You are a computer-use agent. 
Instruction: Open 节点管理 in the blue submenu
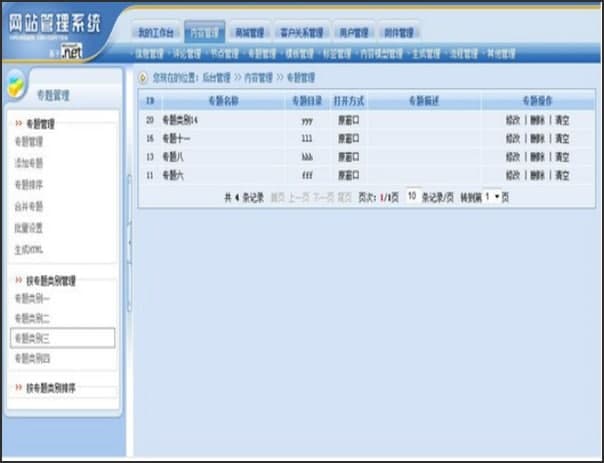click(225, 54)
